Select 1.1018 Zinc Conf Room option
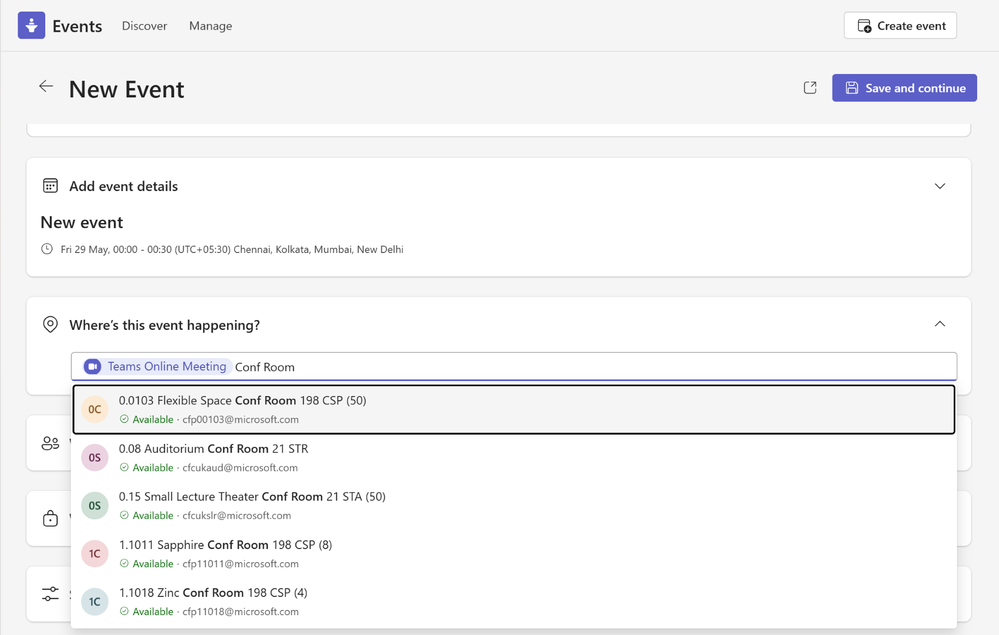Image resolution: width=999 pixels, height=635 pixels. (514, 602)
